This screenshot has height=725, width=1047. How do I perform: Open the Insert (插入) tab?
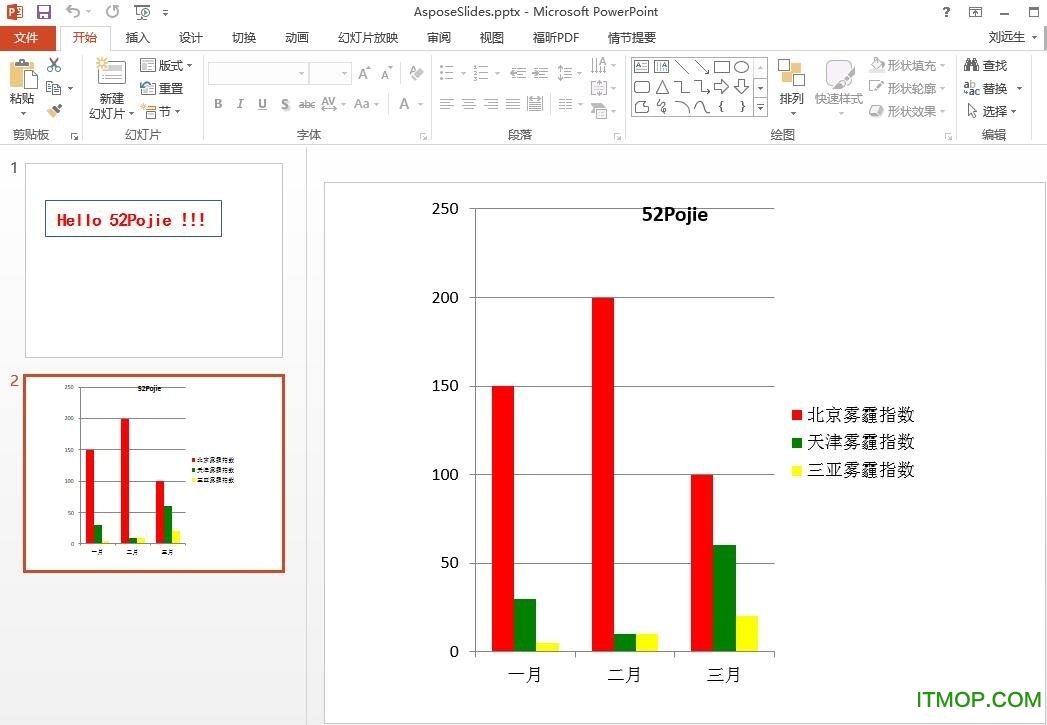click(x=137, y=38)
